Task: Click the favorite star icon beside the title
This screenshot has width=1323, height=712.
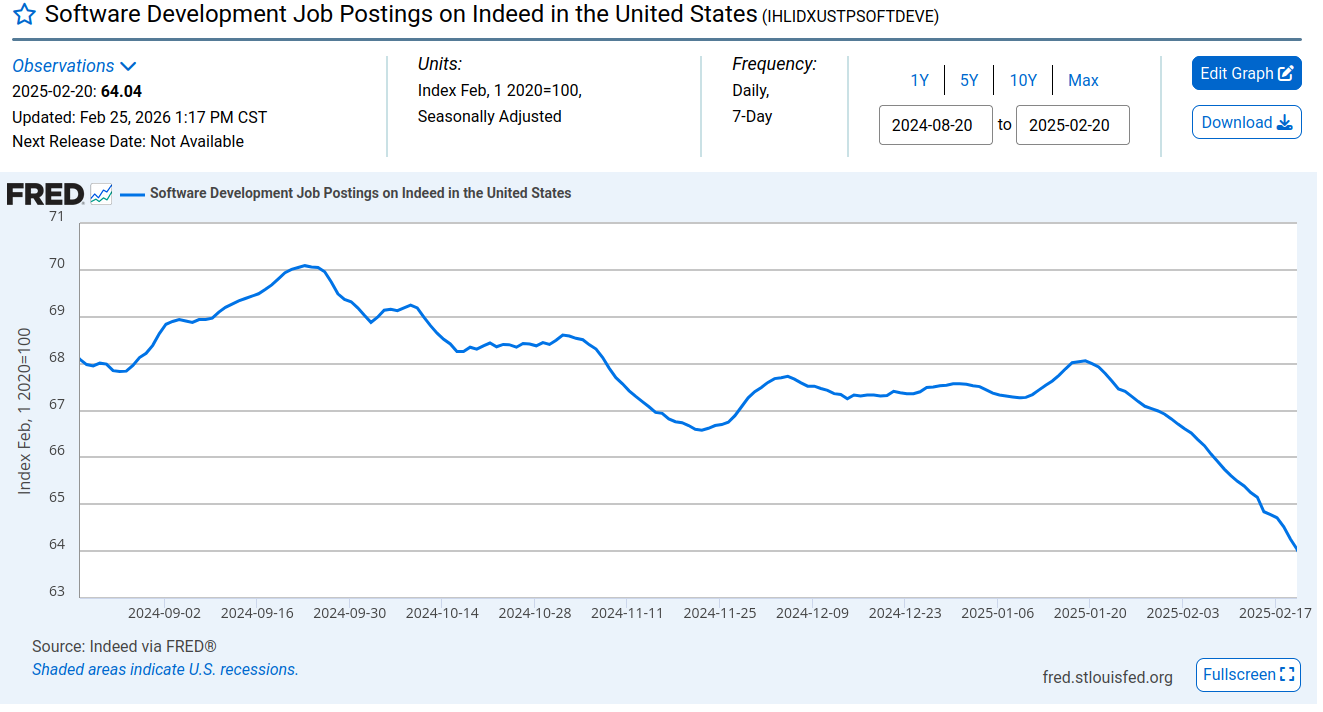Action: click(x=24, y=15)
